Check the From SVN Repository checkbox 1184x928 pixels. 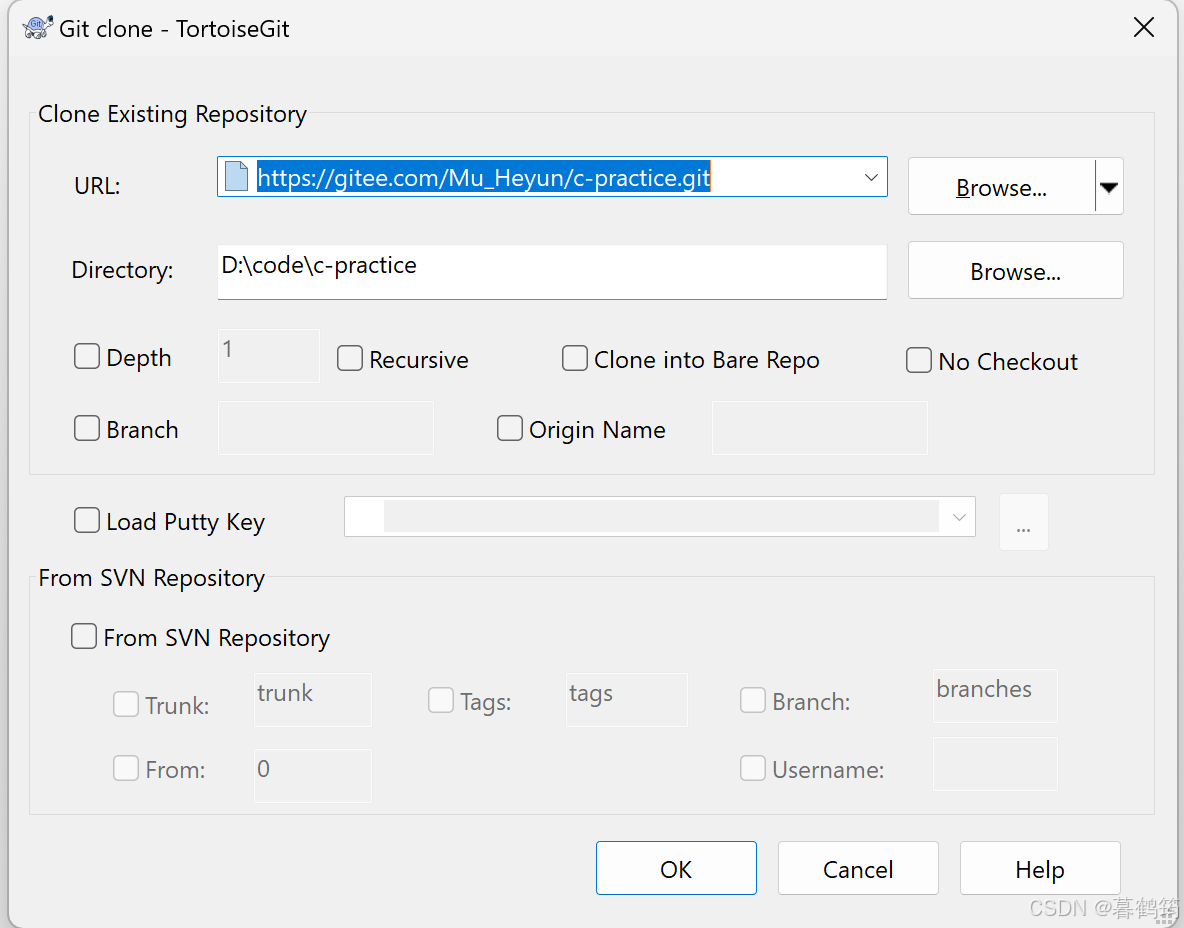84,636
